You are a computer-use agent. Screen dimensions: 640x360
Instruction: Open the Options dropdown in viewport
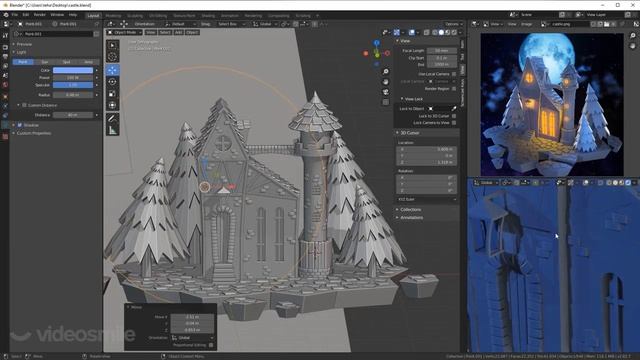coord(453,24)
